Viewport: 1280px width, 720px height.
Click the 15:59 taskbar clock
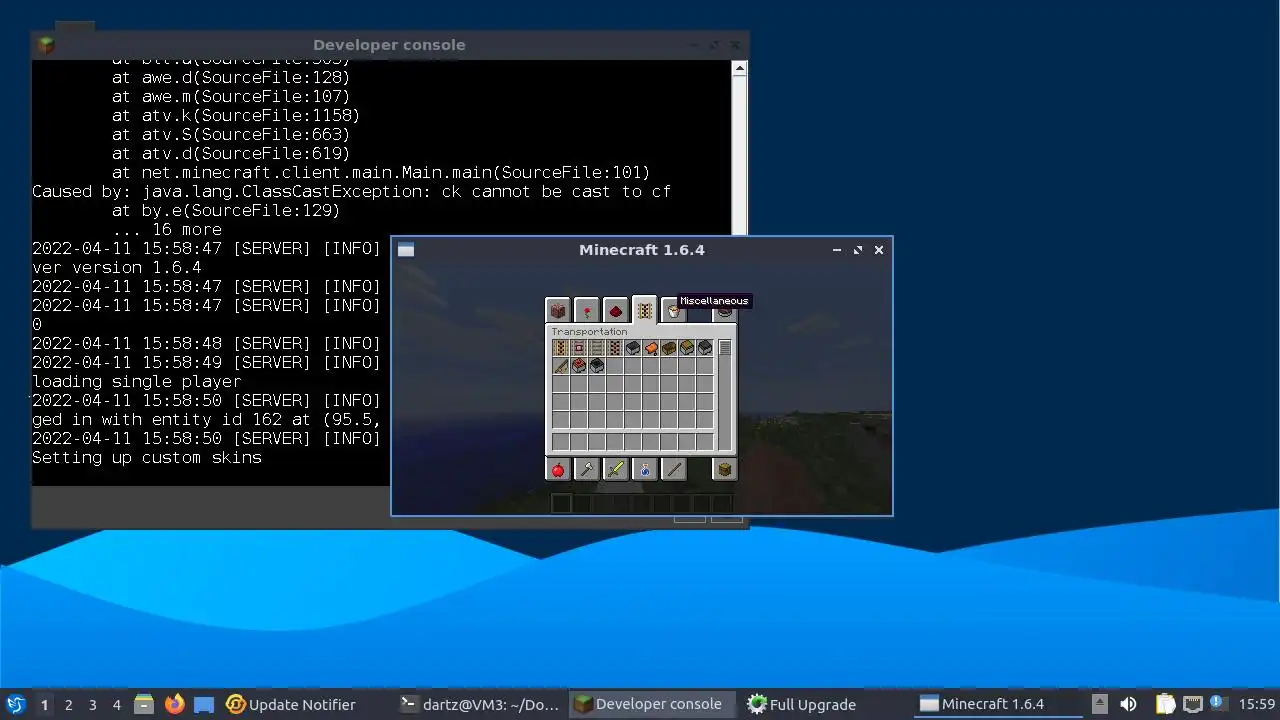pos(1257,704)
